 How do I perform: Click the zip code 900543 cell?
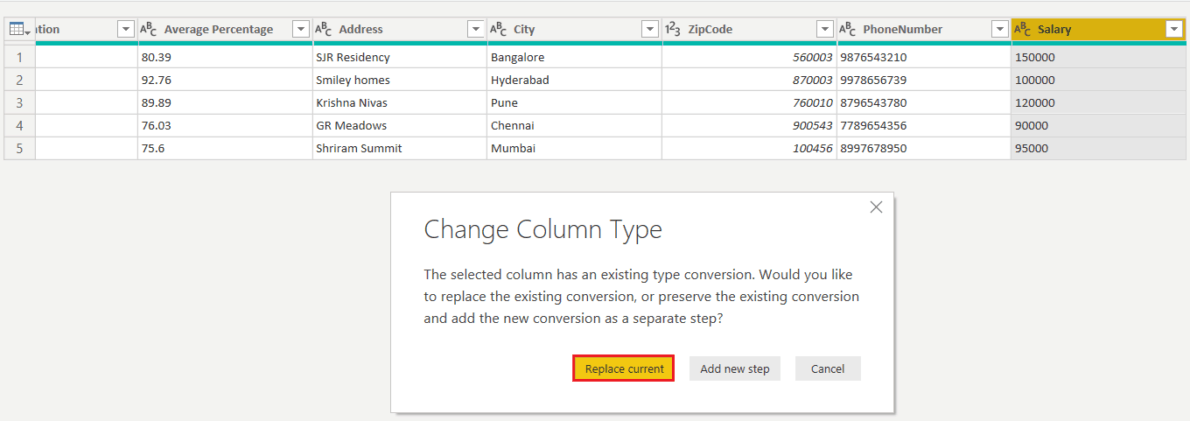[748, 125]
